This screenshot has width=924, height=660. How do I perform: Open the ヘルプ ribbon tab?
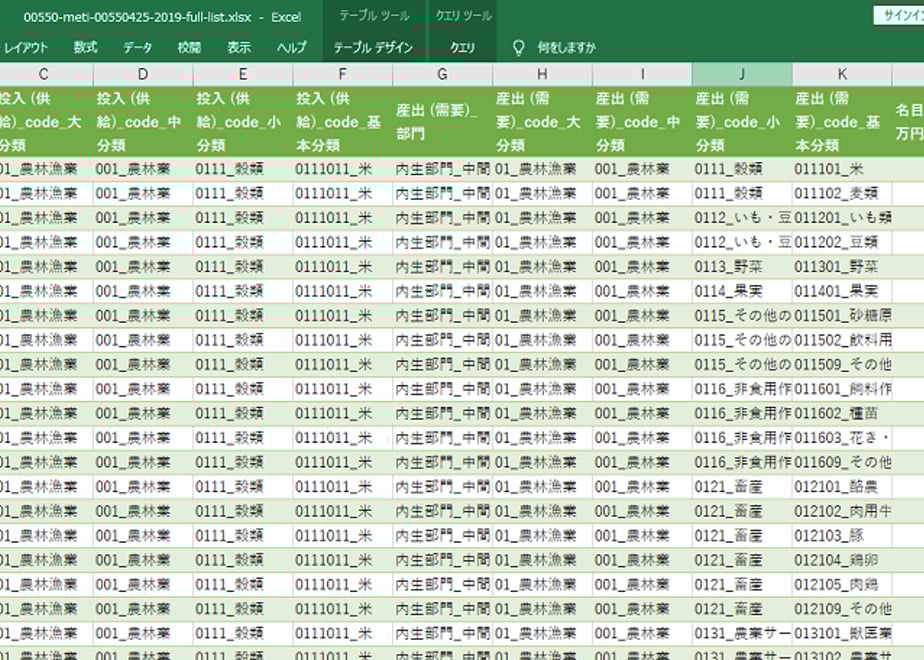[x=292, y=47]
